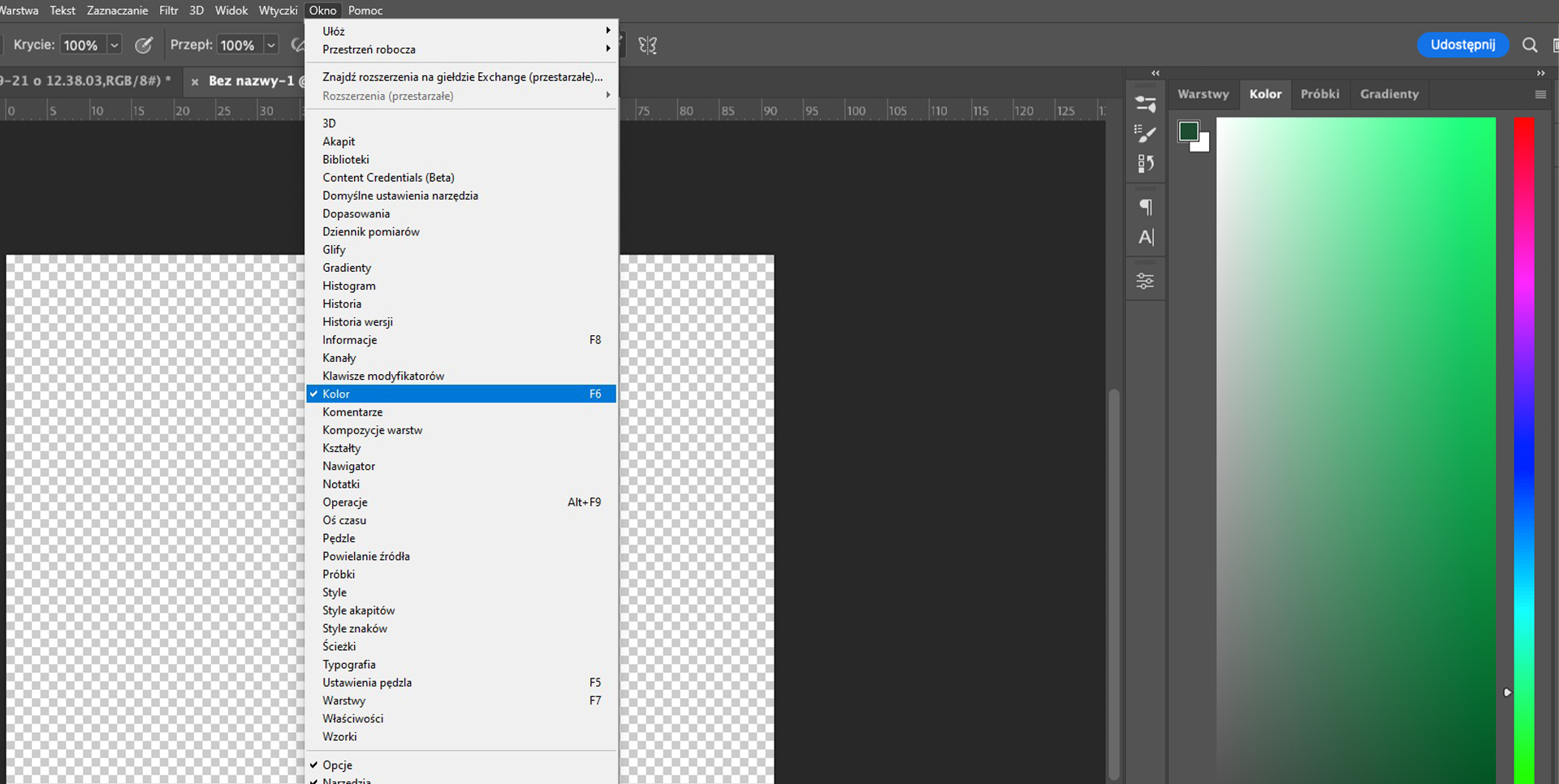The image size is (1559, 784).
Task: Open the Pomoc menu
Action: pos(365,11)
